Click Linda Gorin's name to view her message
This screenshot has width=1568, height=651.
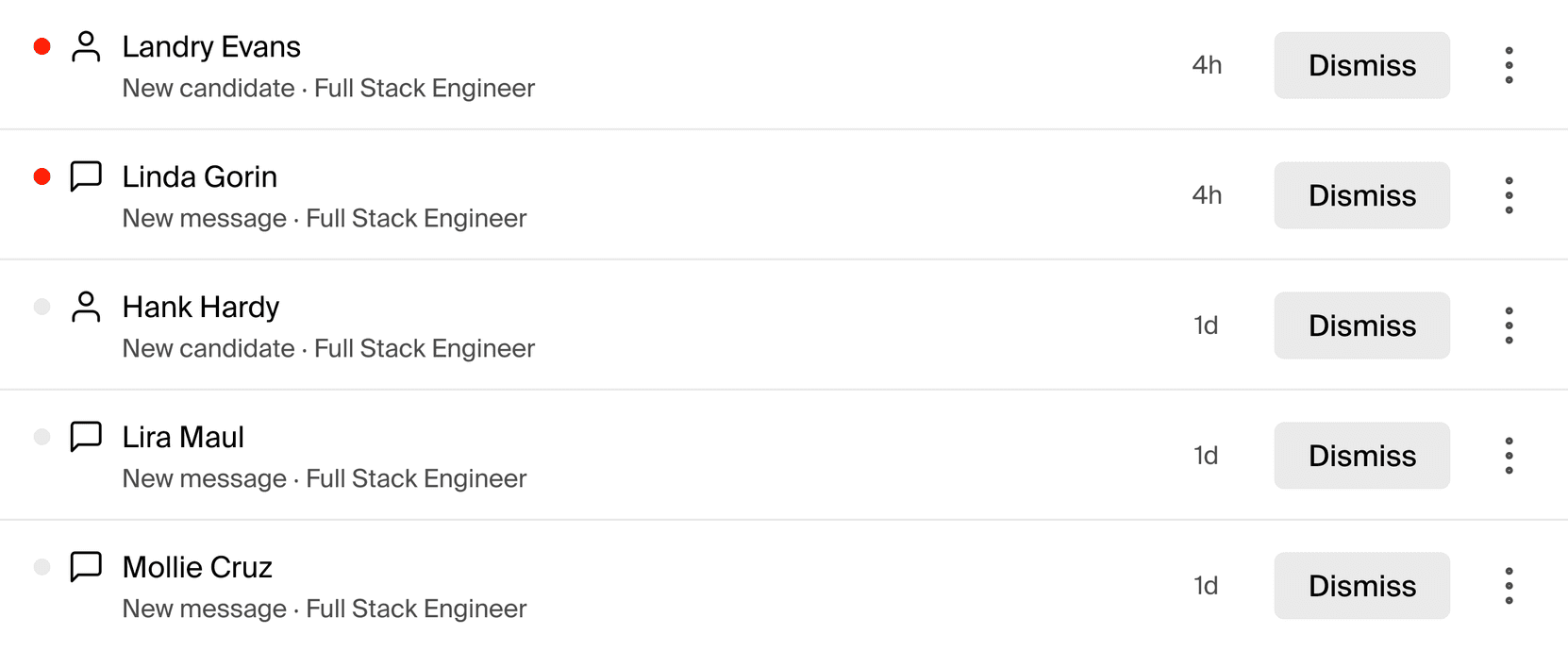[x=198, y=176]
